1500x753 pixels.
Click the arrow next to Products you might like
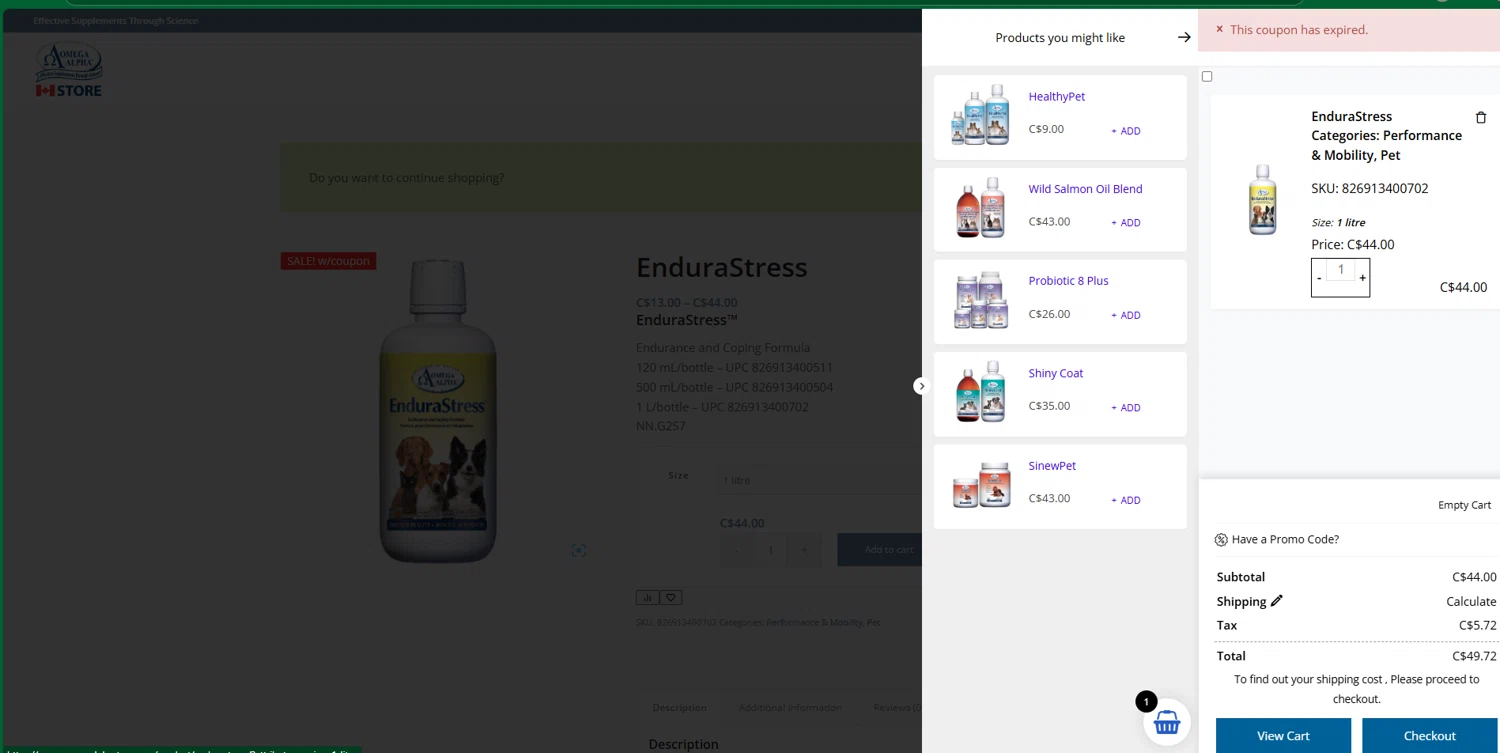[x=1184, y=38]
